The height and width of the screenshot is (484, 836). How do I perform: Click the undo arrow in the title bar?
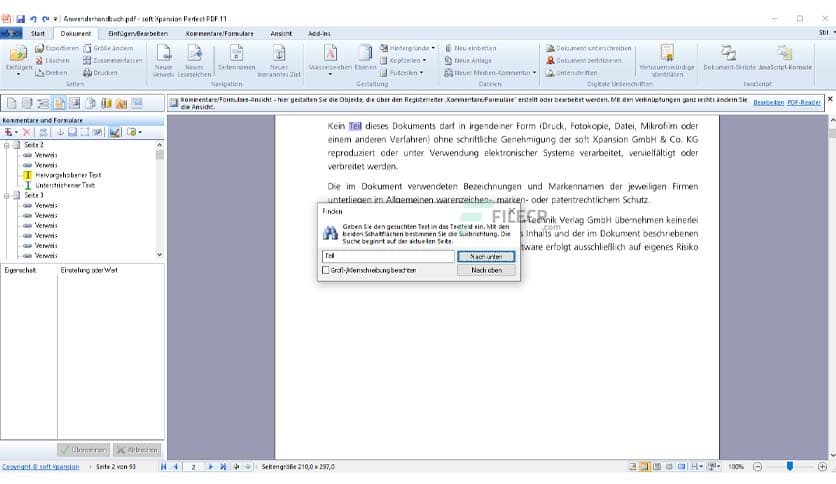(34, 19)
